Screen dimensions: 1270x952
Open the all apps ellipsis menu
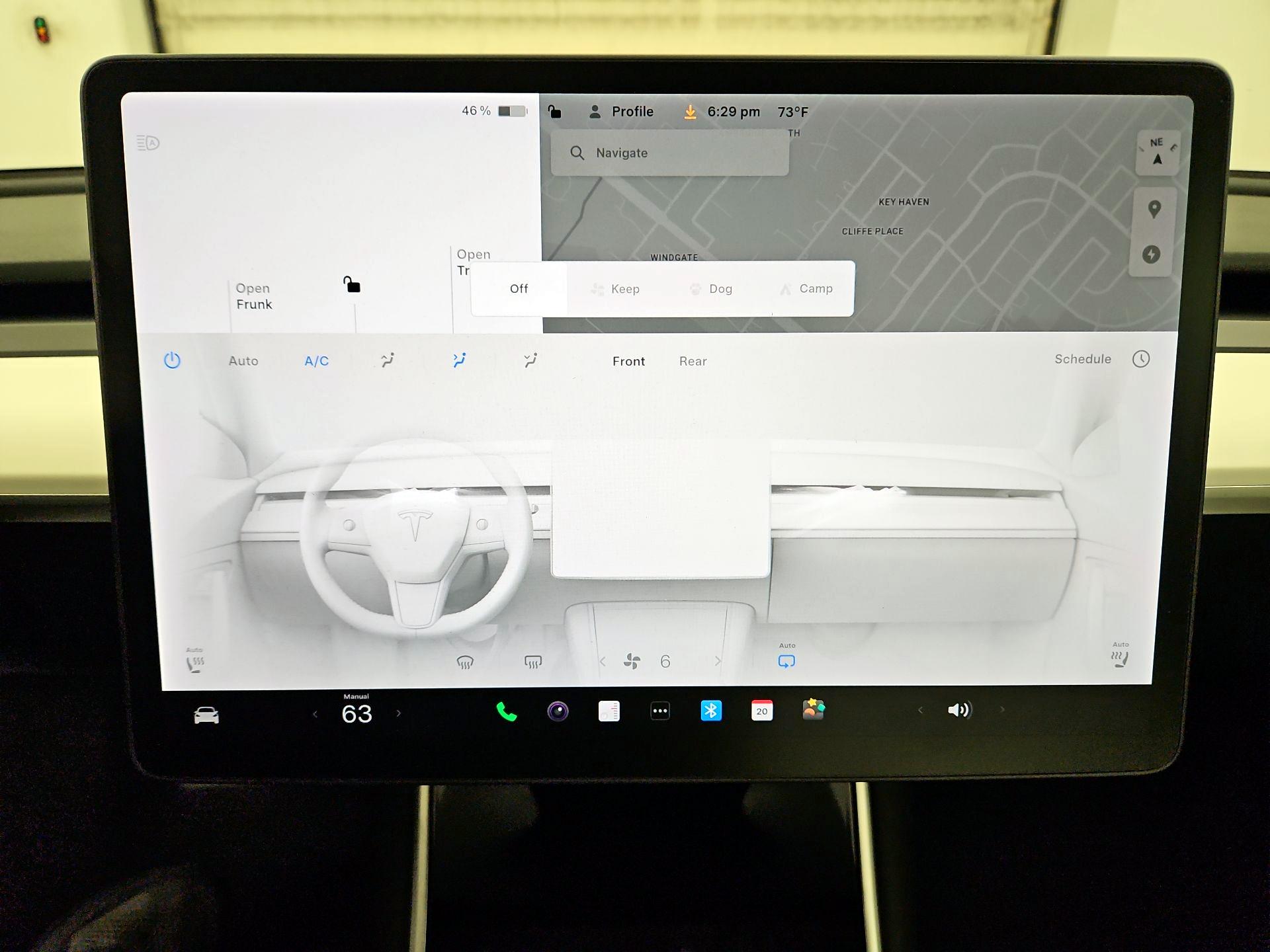[660, 711]
